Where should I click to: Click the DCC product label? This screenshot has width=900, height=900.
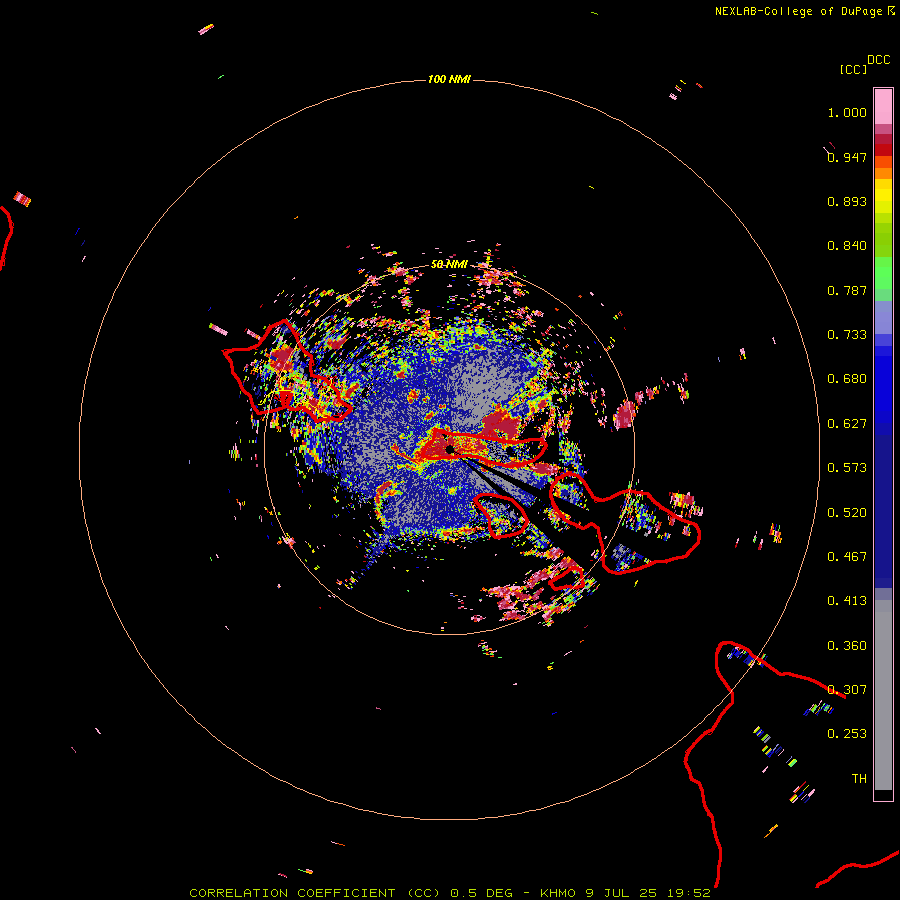point(878,60)
